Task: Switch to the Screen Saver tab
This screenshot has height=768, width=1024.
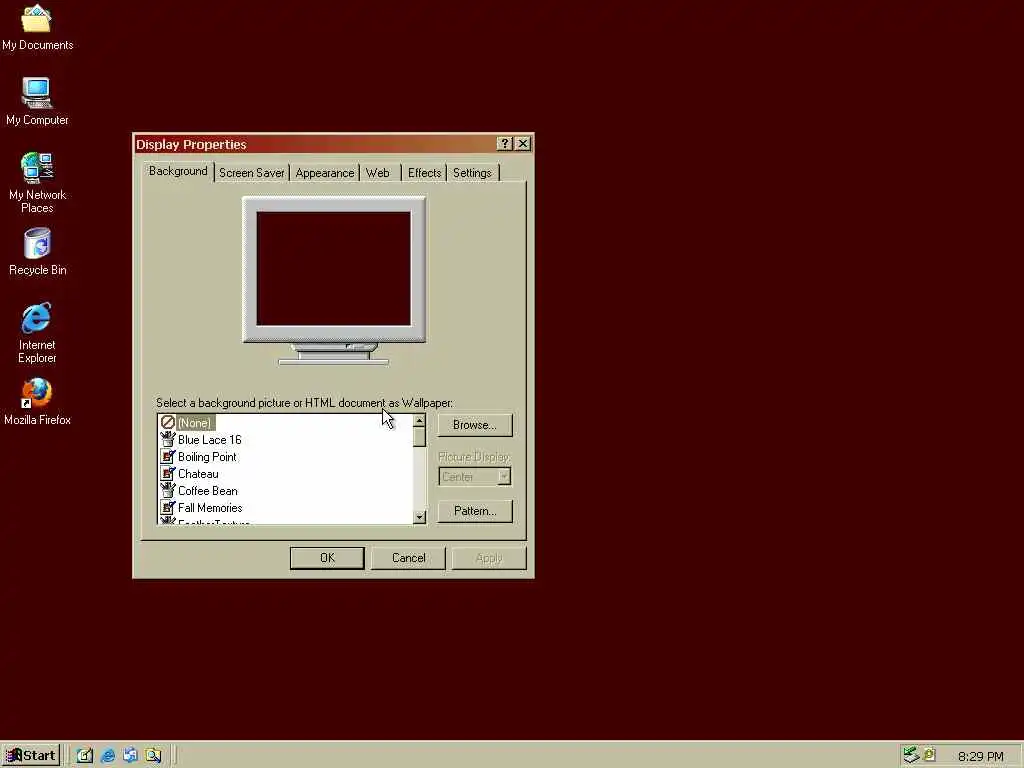Action: 251,173
